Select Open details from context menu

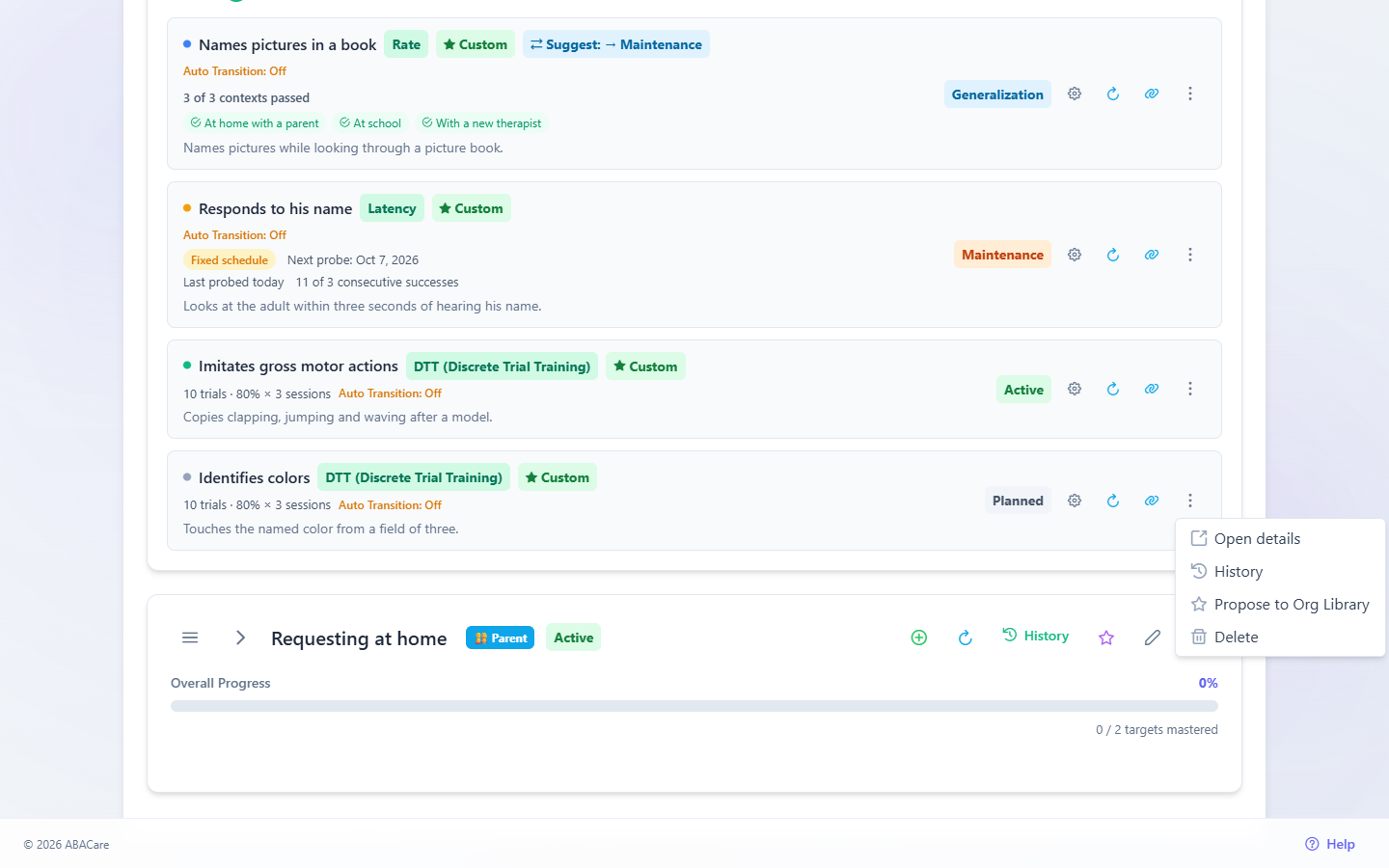1280,538
